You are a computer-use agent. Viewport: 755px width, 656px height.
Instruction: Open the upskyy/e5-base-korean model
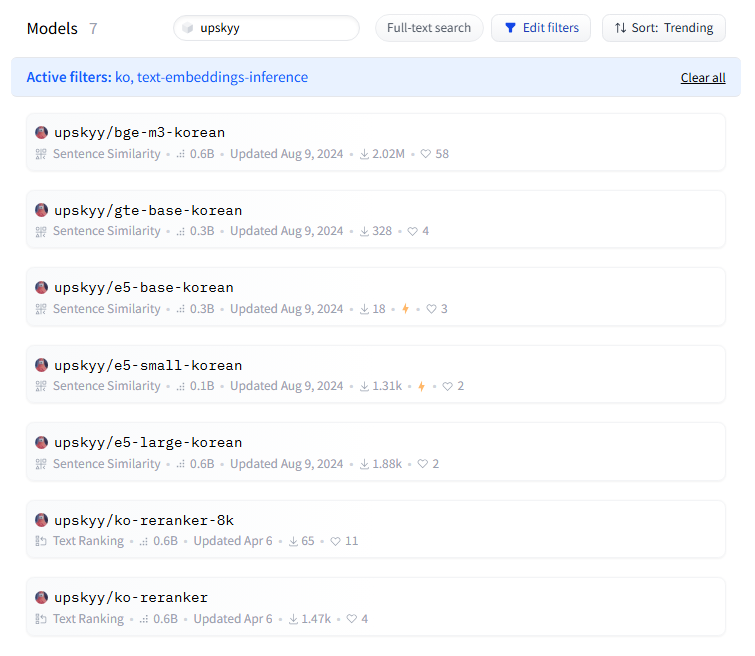point(376,297)
